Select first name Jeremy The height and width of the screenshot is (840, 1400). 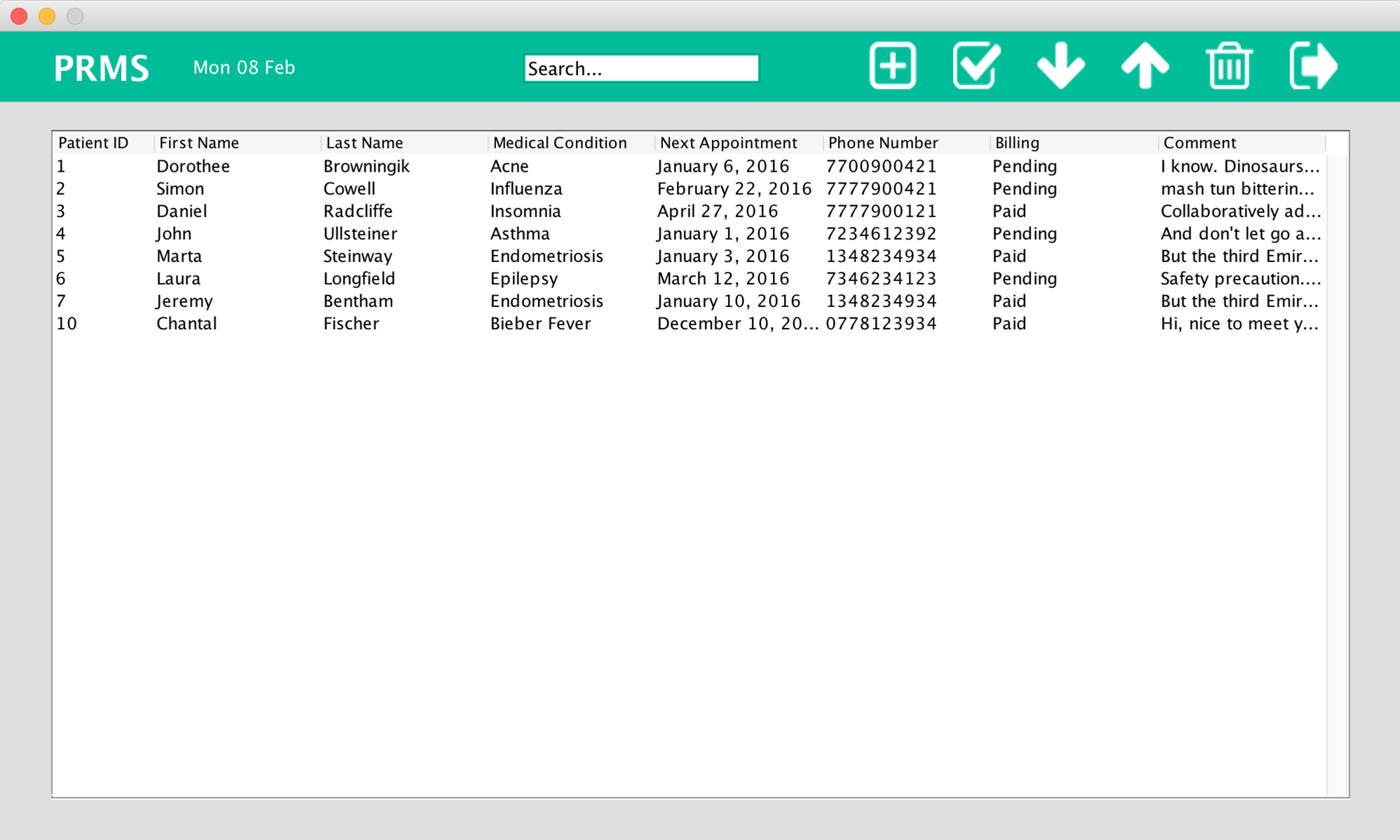pyautogui.click(x=184, y=301)
